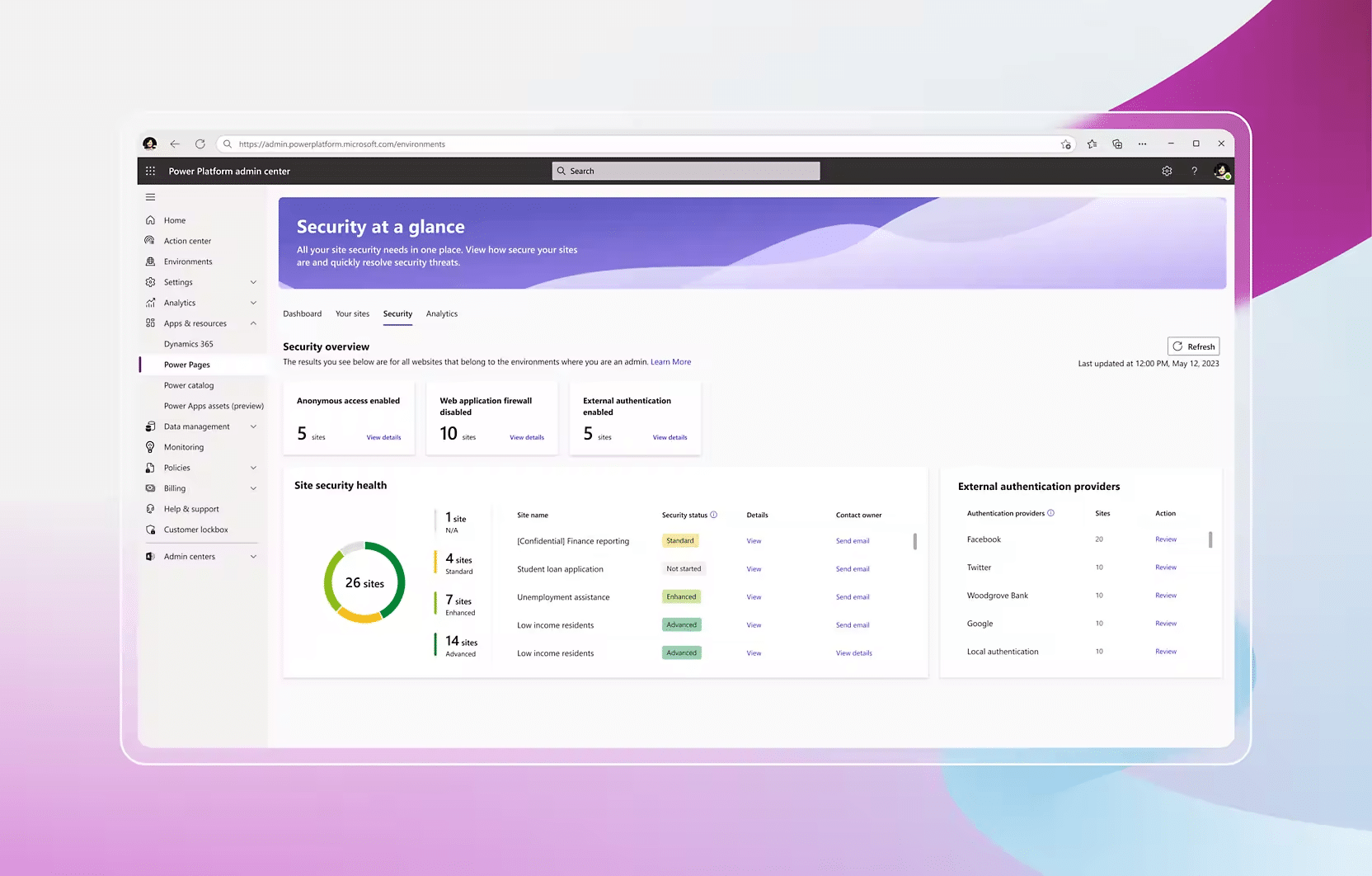Open browser Collections icon

pyautogui.click(x=1117, y=144)
